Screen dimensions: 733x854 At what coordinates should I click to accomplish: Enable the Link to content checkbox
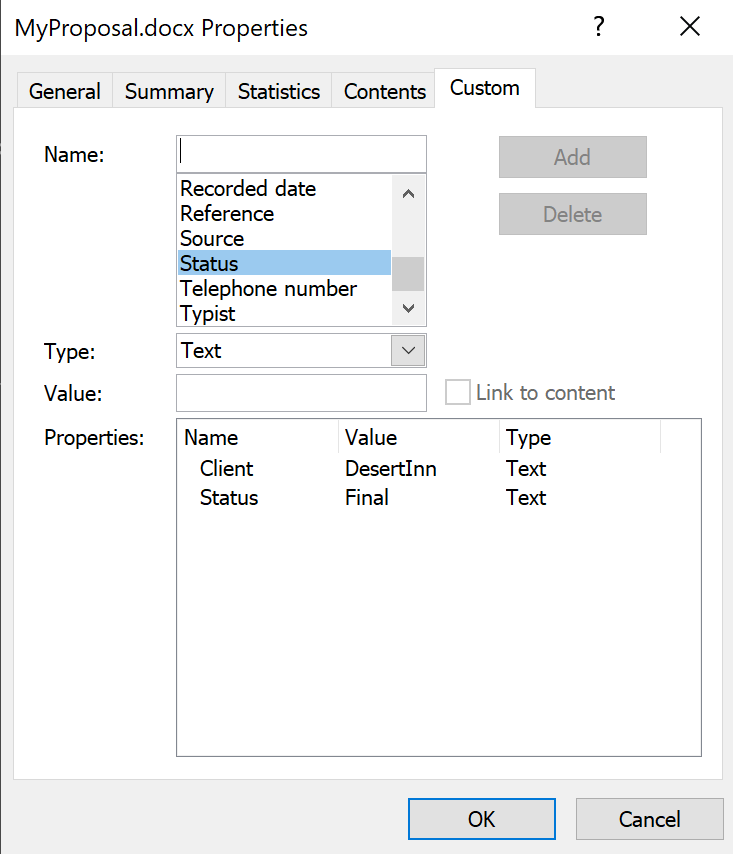(x=457, y=393)
